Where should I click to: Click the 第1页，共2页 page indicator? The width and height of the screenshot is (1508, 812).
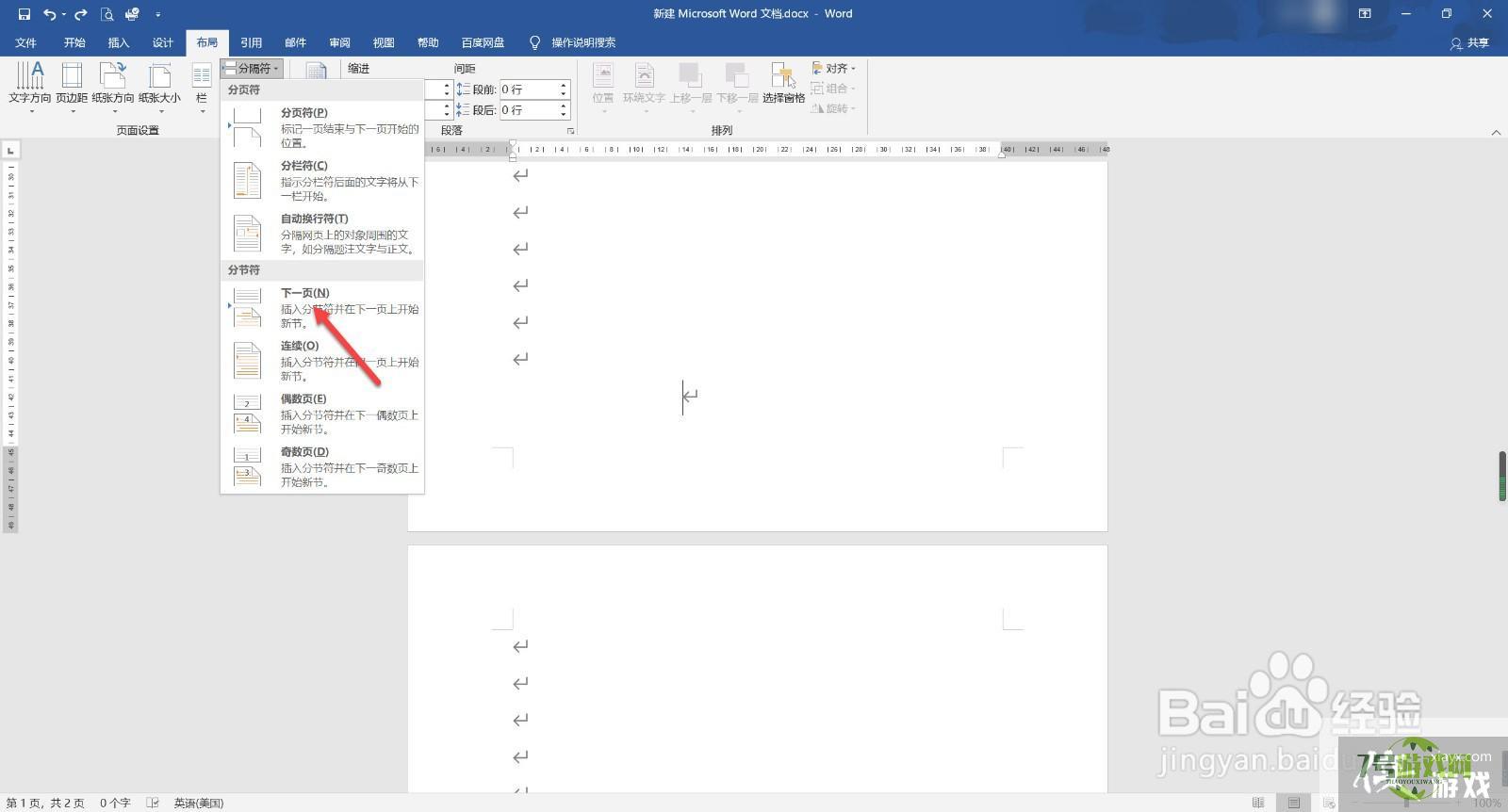[x=45, y=804]
